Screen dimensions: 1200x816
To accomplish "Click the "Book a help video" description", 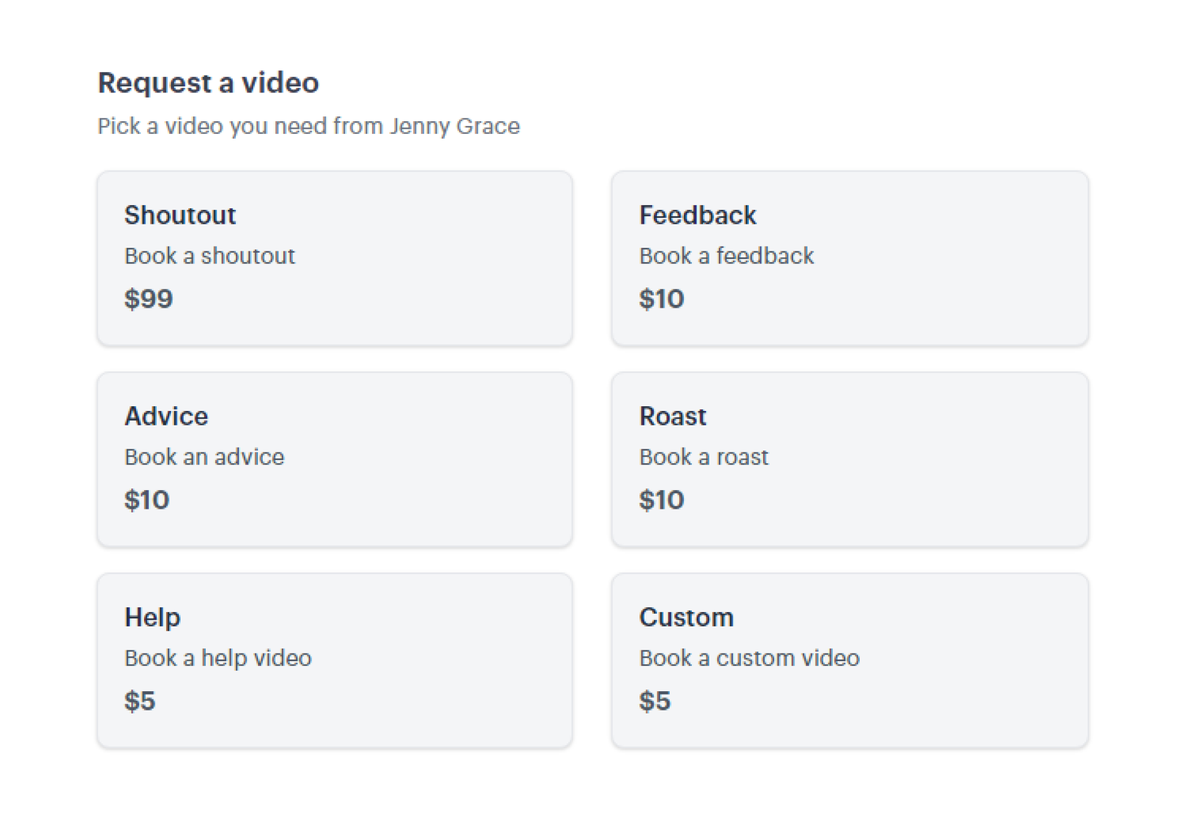I will pyautogui.click(x=218, y=658).
